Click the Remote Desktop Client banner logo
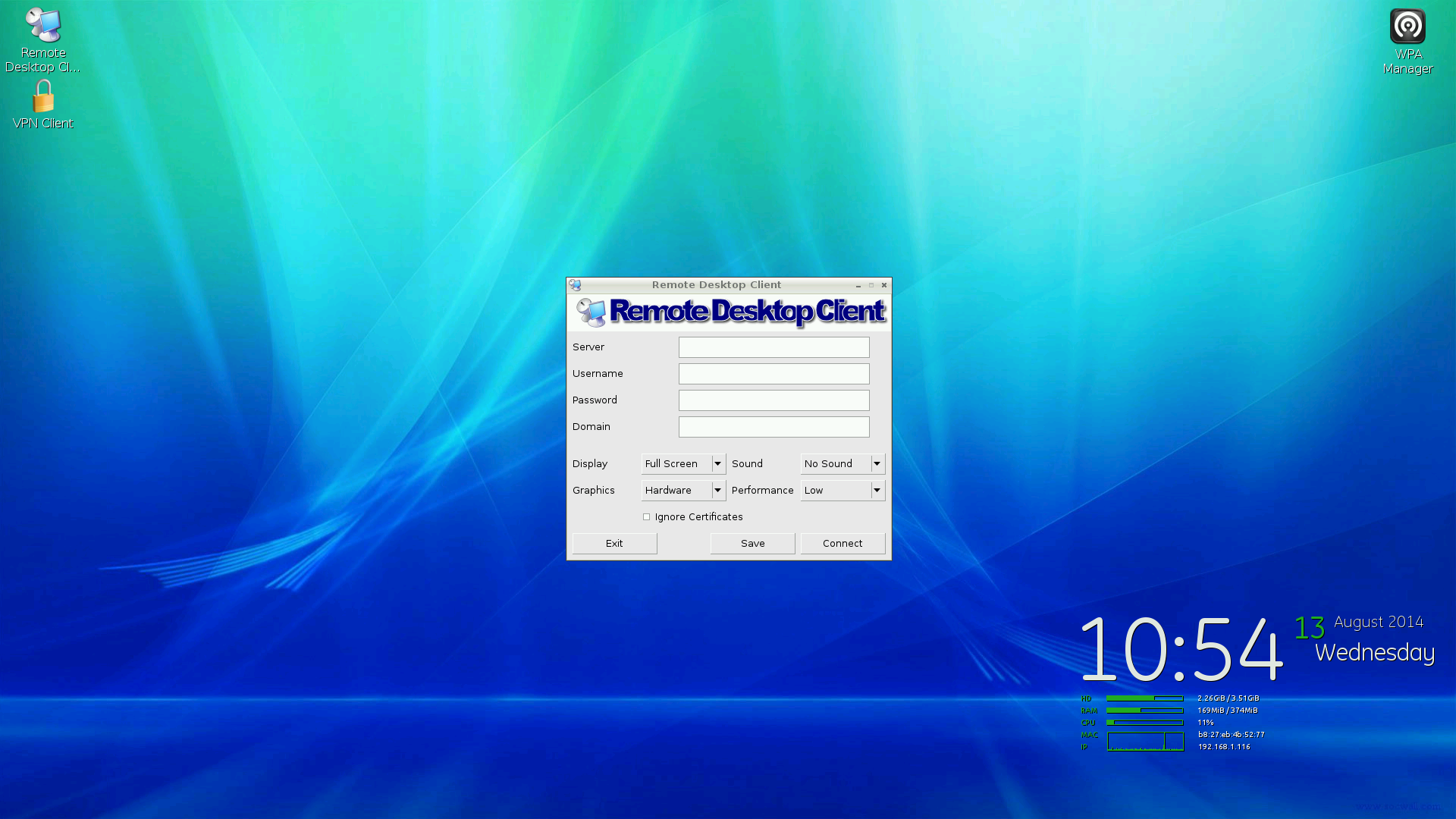This screenshot has height=819, width=1456. point(729,312)
